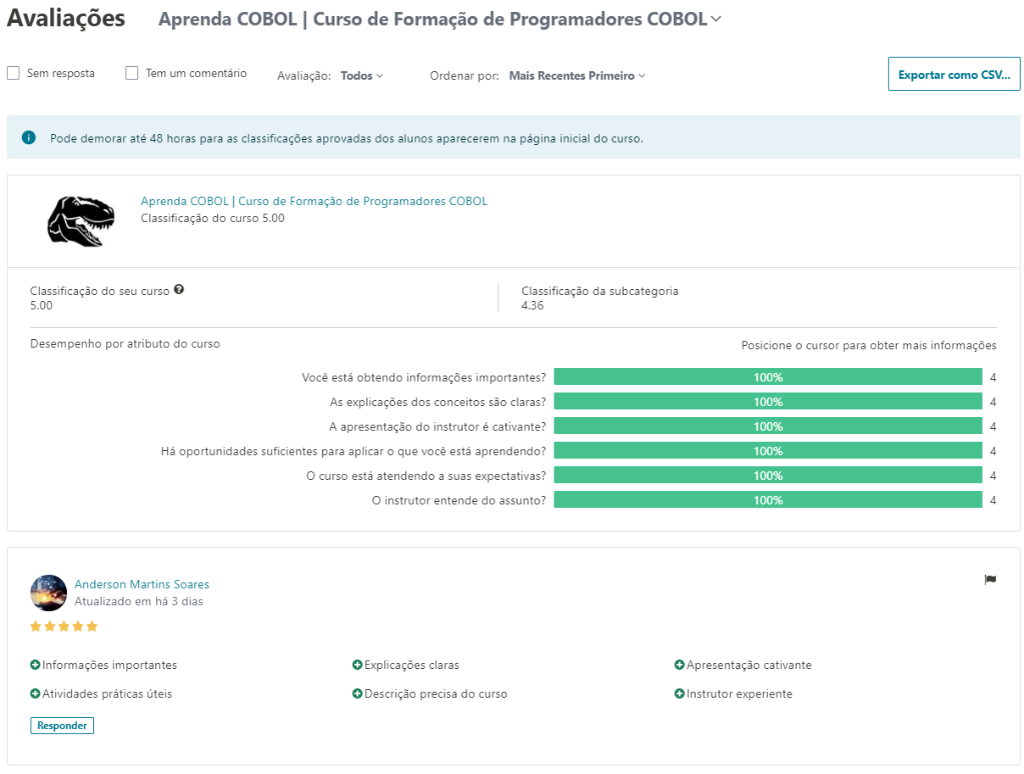Click the plus icon beside Explicações claras
The image size is (1024, 774).
[x=357, y=665]
